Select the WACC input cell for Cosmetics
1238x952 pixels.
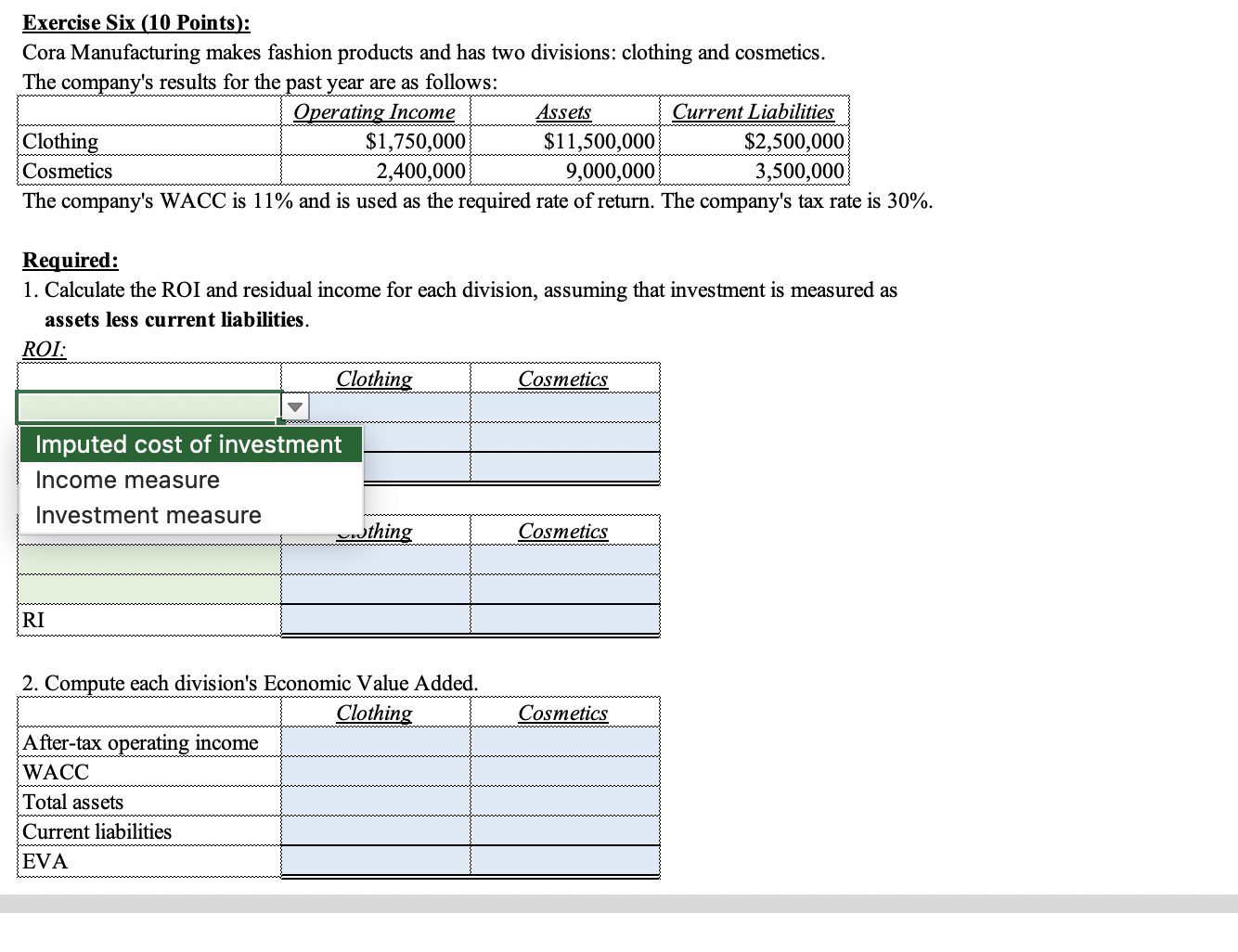pos(565,771)
